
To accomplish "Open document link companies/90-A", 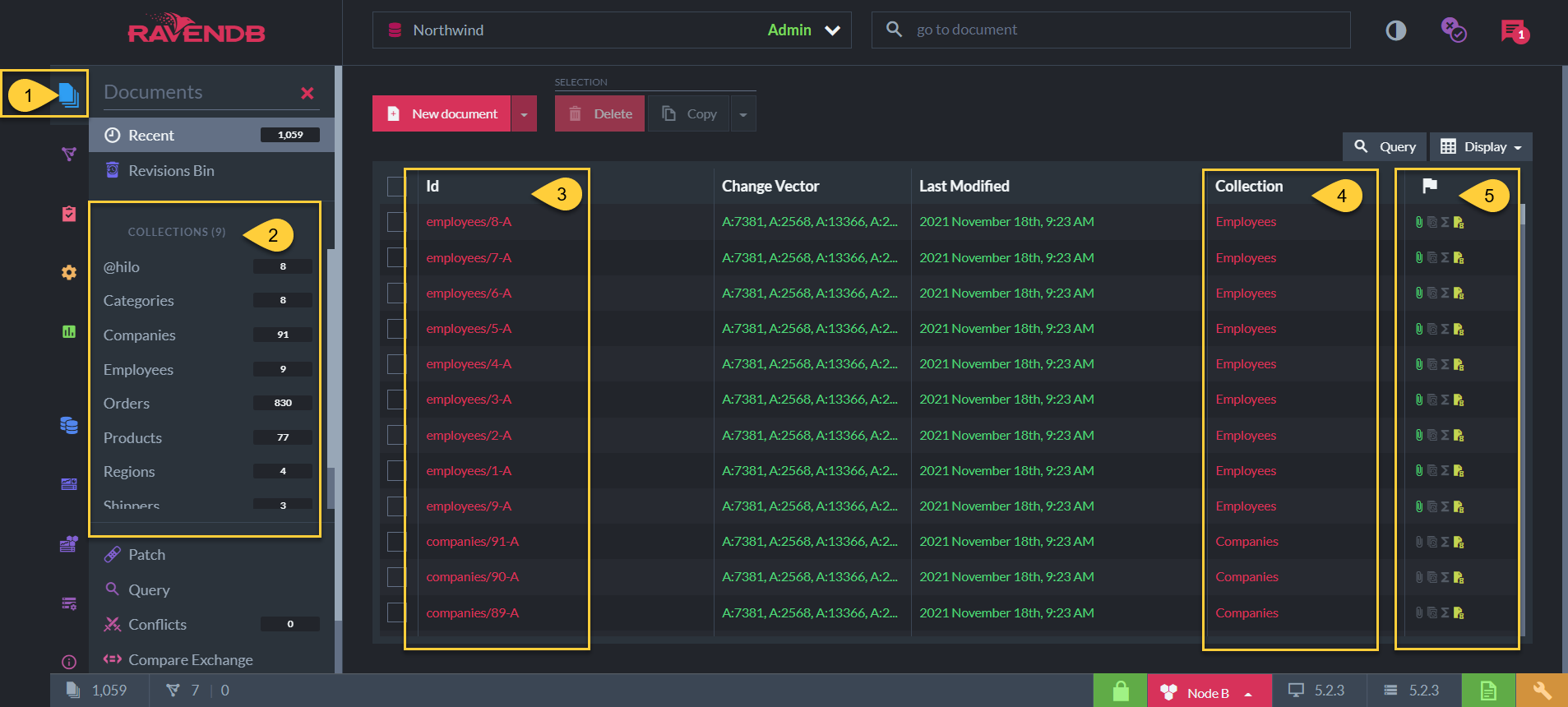I will coord(472,577).
